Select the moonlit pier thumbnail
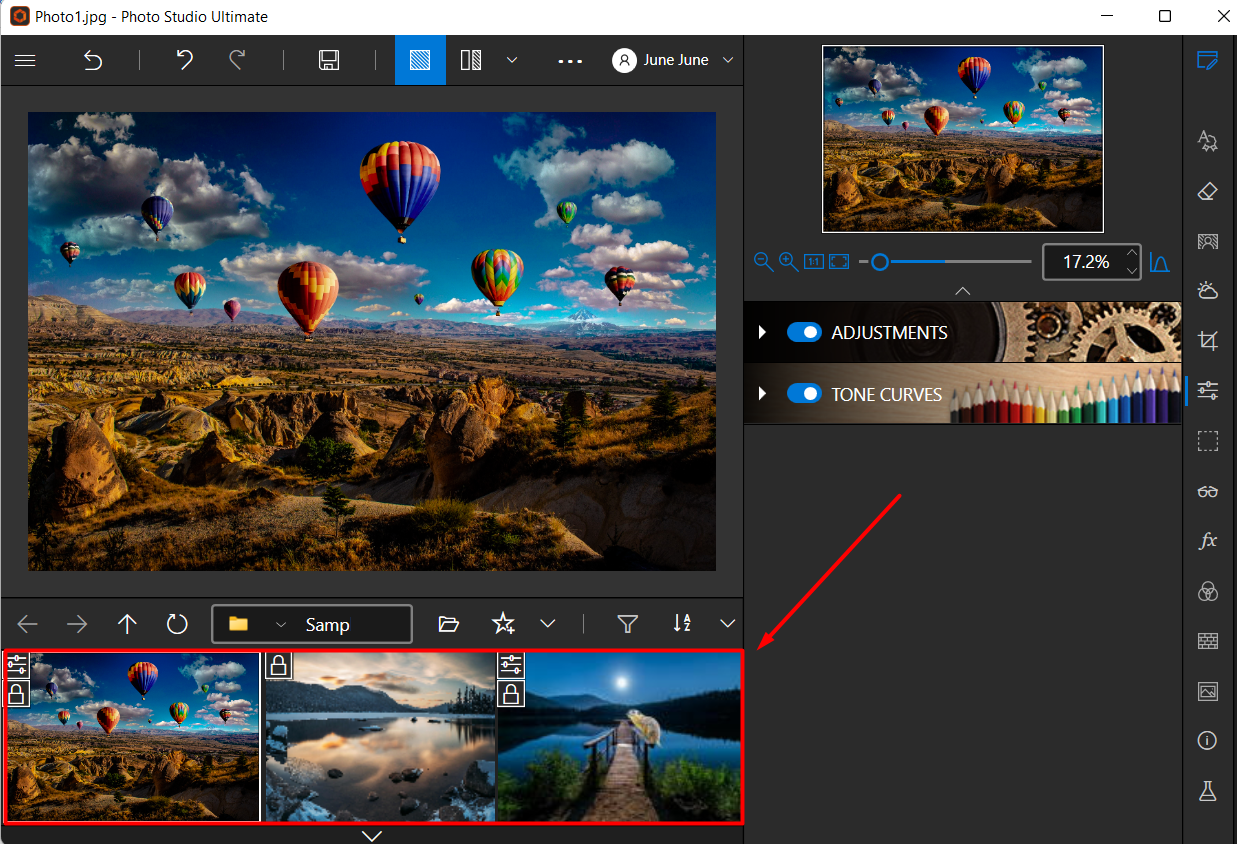The image size is (1237, 844). pos(619,737)
